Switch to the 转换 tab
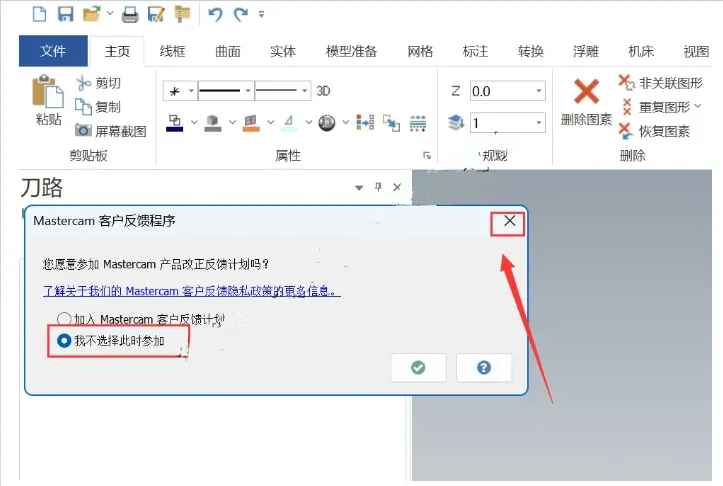The image size is (723, 486). [x=530, y=51]
